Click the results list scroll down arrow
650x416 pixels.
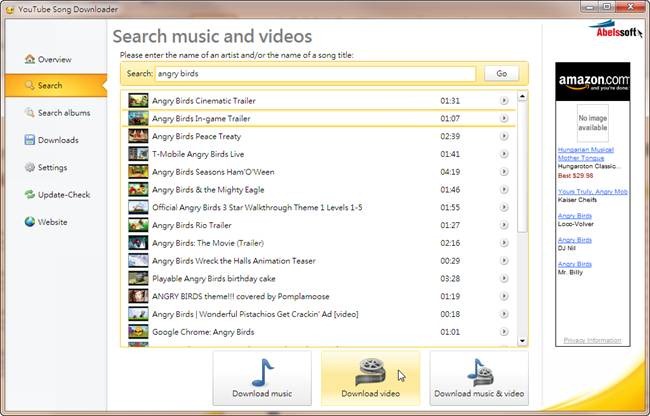click(522, 341)
